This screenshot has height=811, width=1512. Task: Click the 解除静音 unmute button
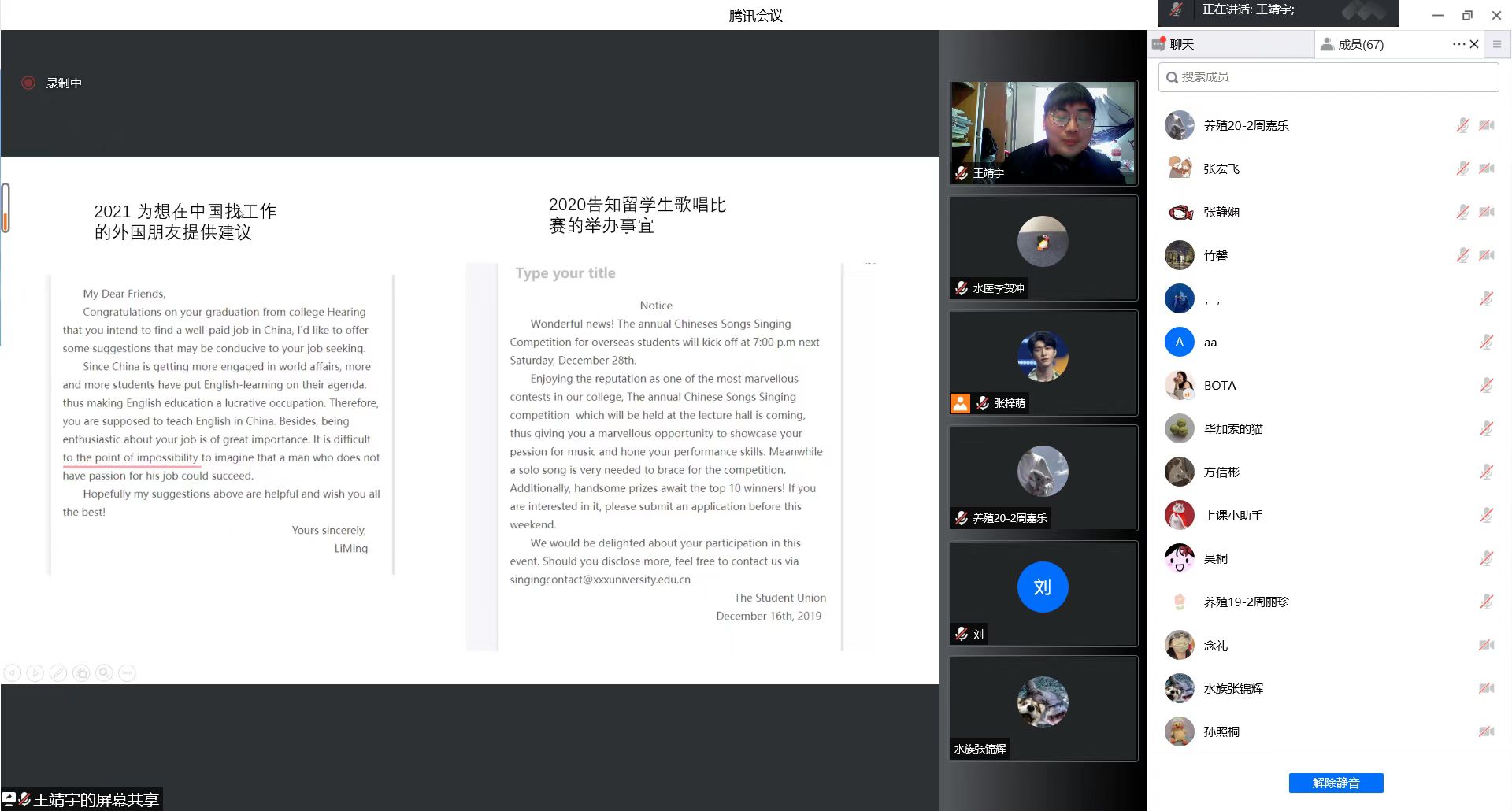(1336, 783)
